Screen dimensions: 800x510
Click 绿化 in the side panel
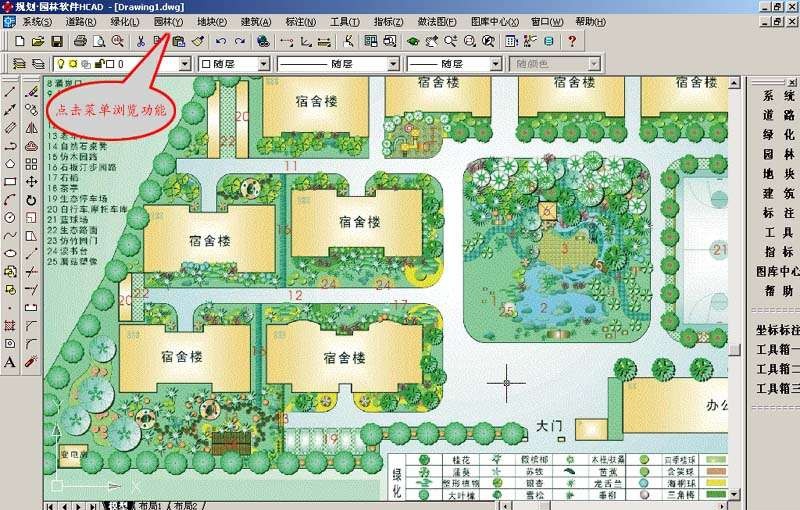779,135
